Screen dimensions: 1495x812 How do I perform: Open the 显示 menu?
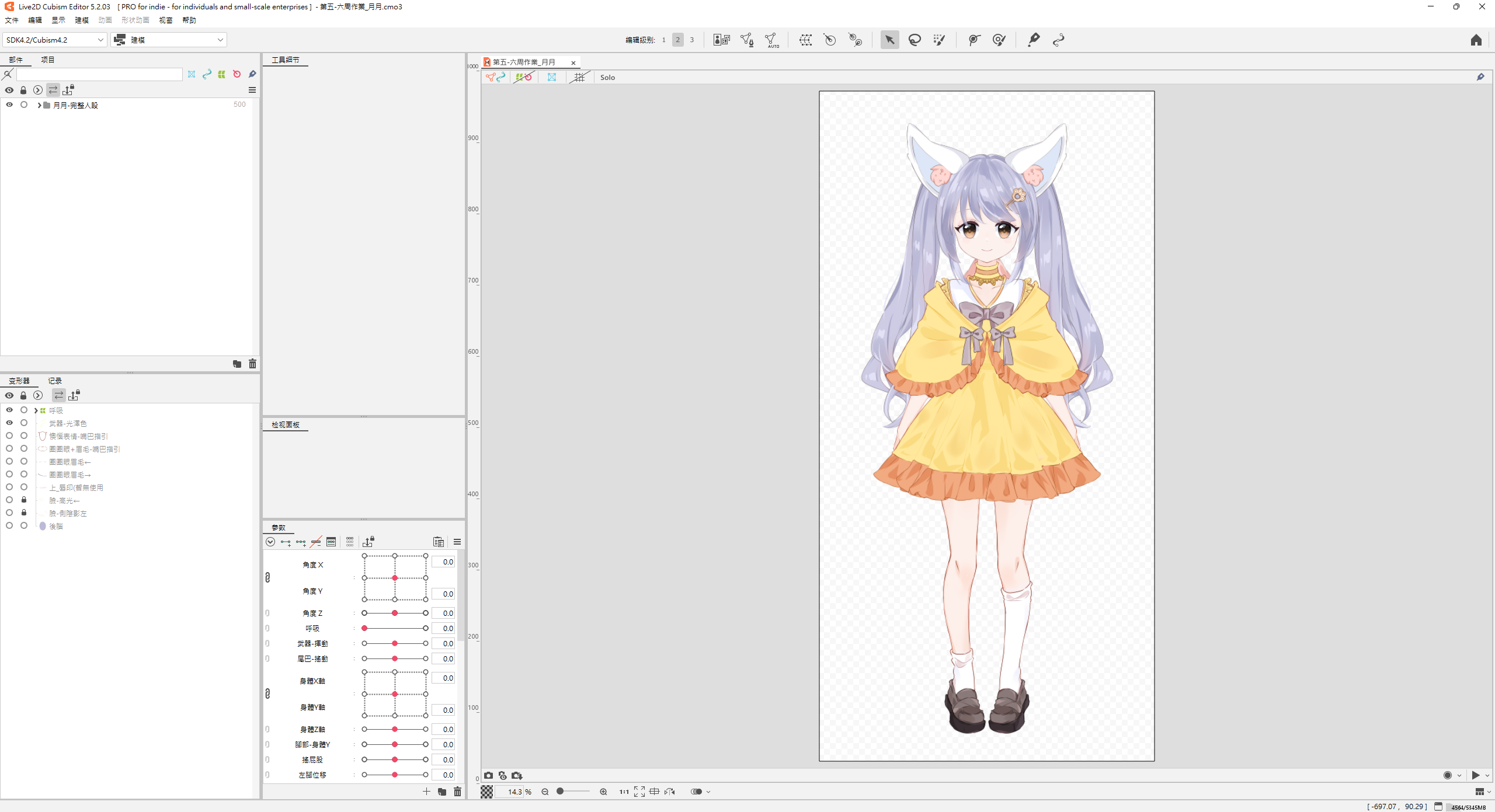pos(58,20)
